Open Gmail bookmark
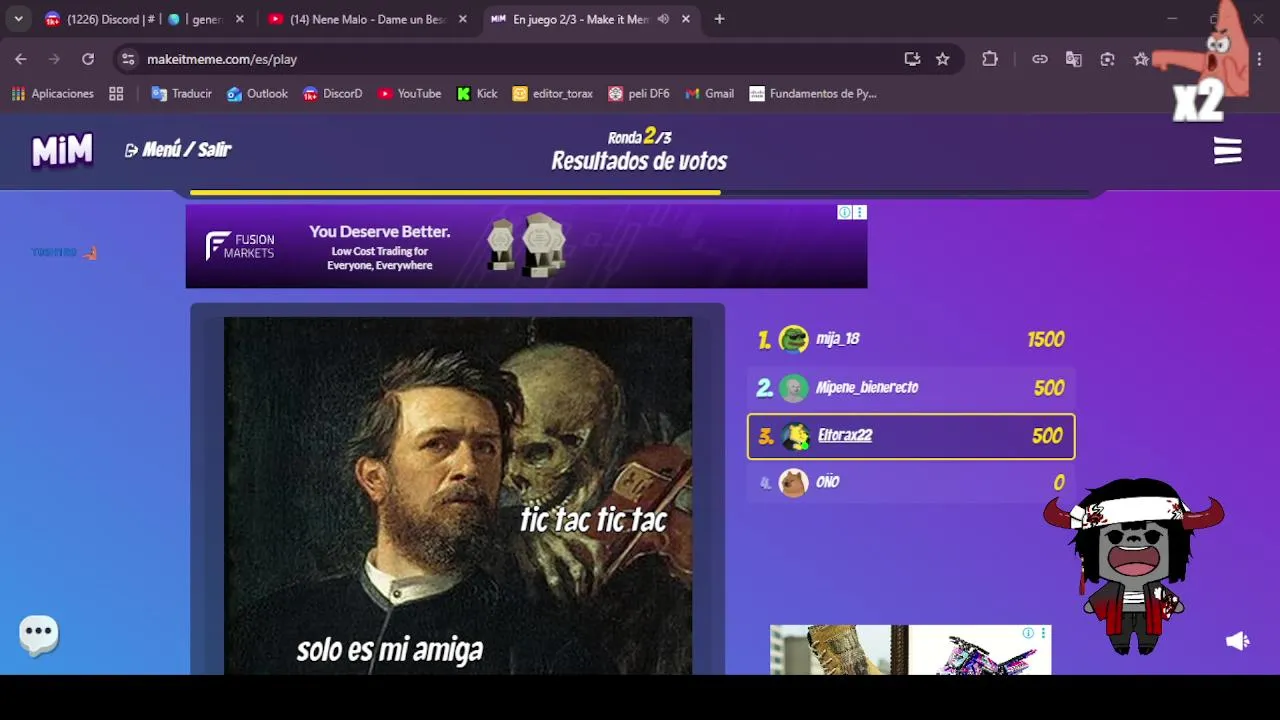The width and height of the screenshot is (1280, 720). [709, 94]
